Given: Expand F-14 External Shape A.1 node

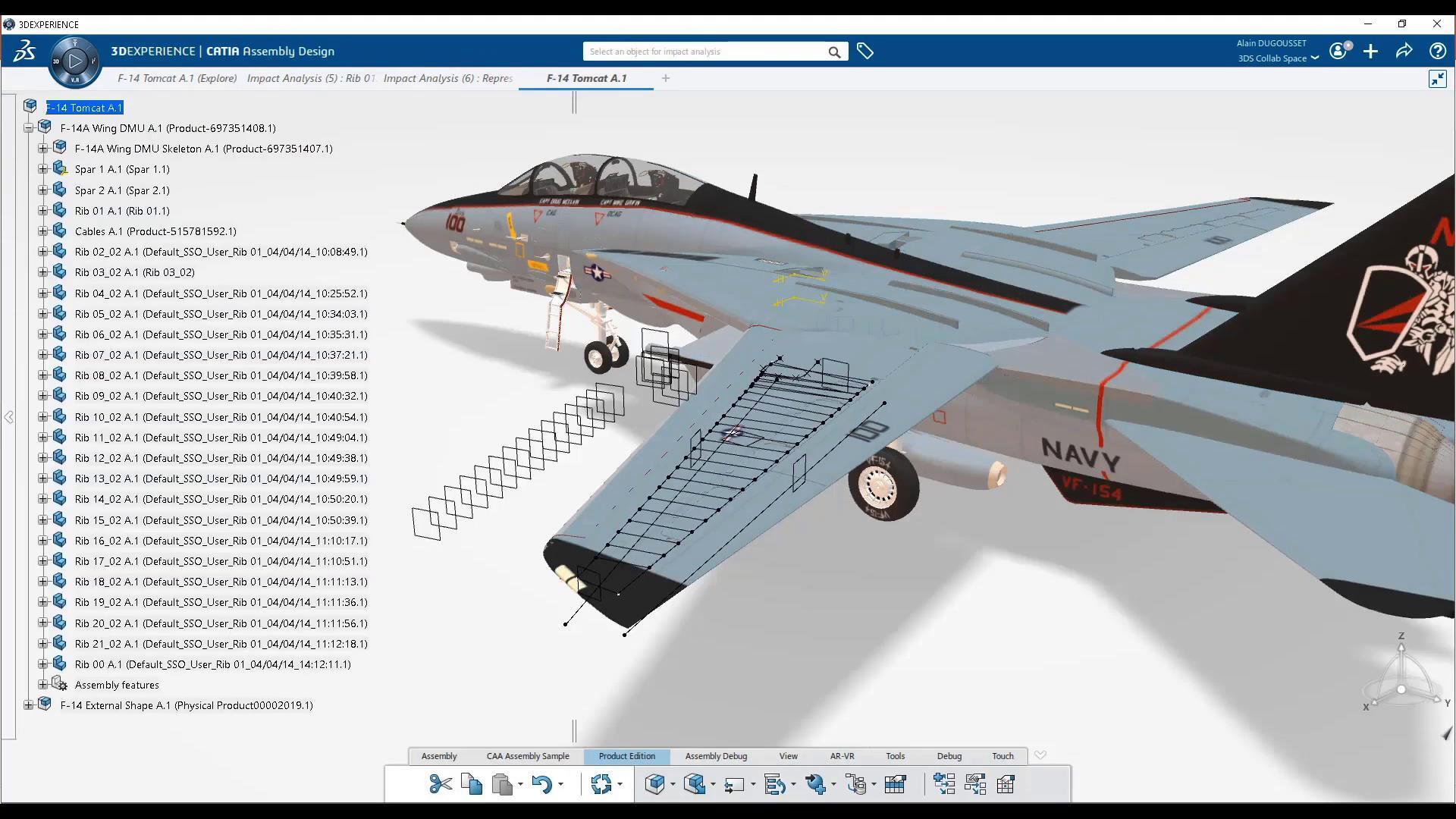Looking at the screenshot, I should [x=28, y=705].
